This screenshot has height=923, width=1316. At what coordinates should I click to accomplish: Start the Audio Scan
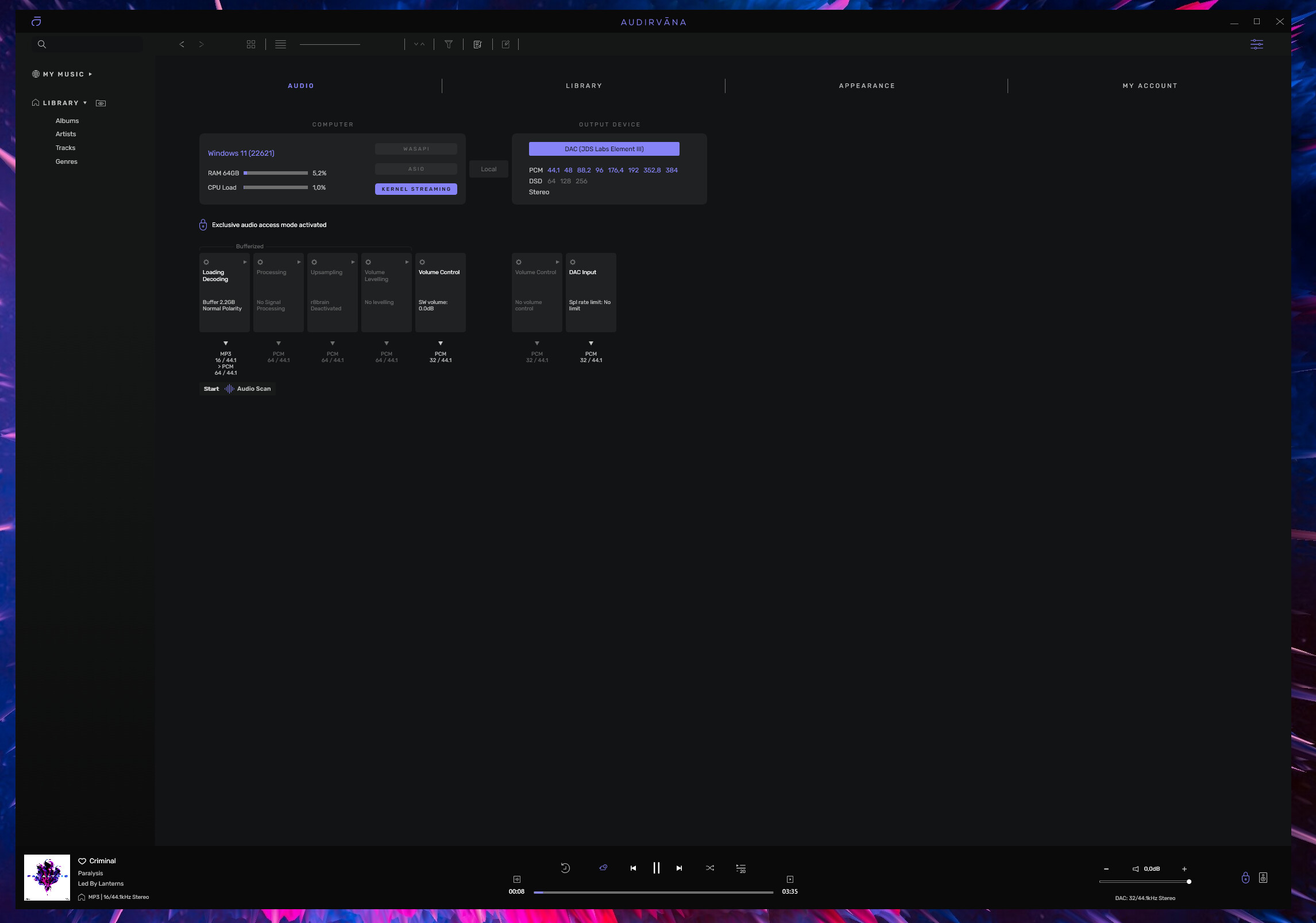[237, 389]
